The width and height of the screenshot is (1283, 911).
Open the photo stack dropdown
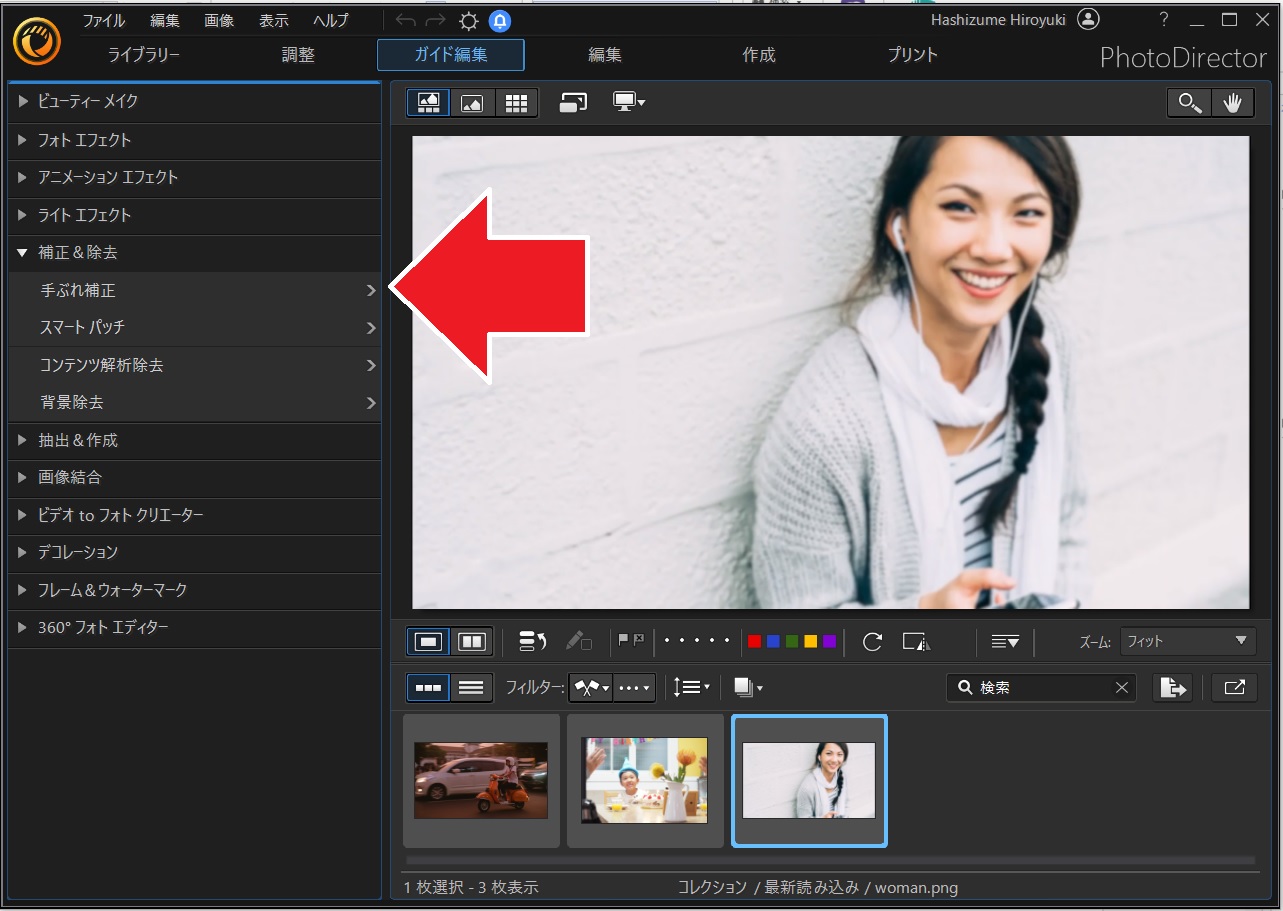coord(747,687)
